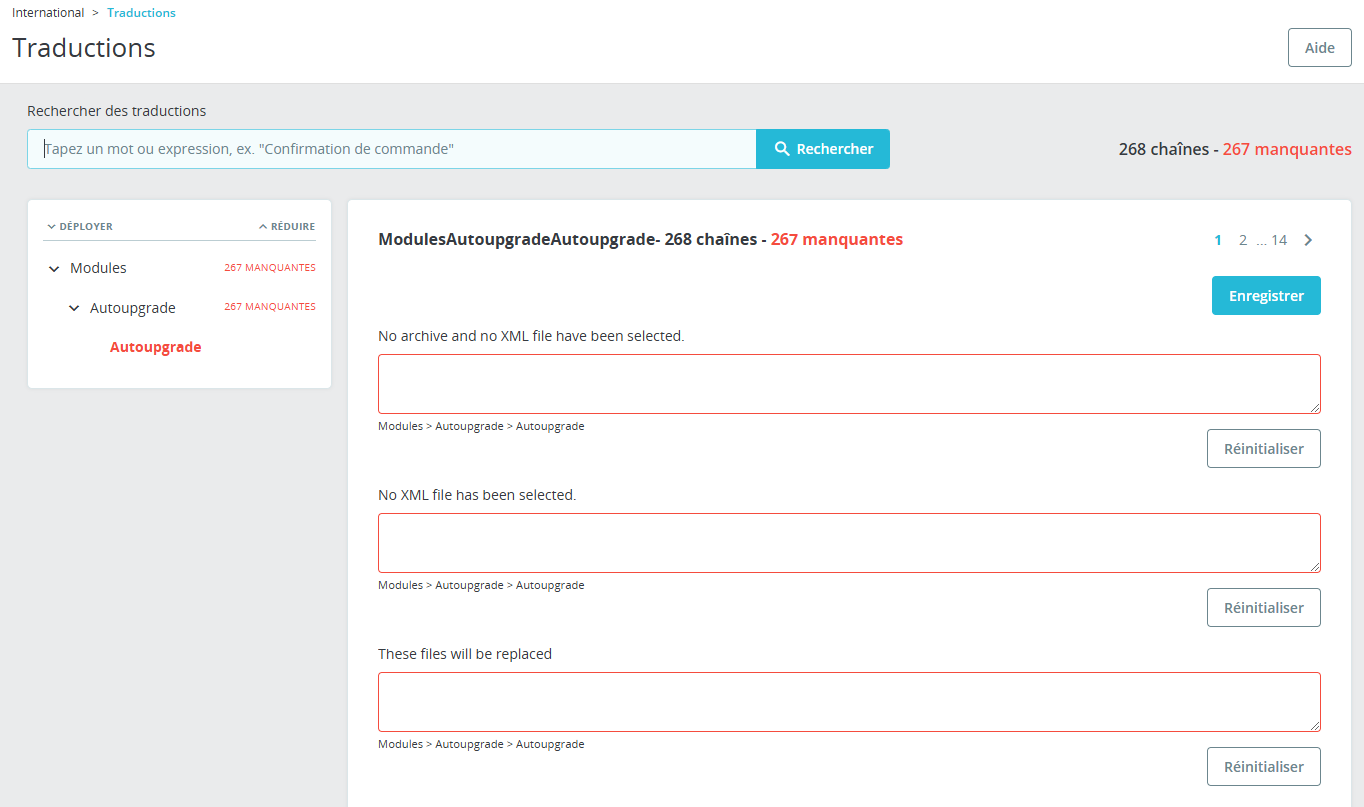This screenshot has height=807, width=1364.
Task: Collapse all with RÉDUIRE
Action: pos(287,227)
